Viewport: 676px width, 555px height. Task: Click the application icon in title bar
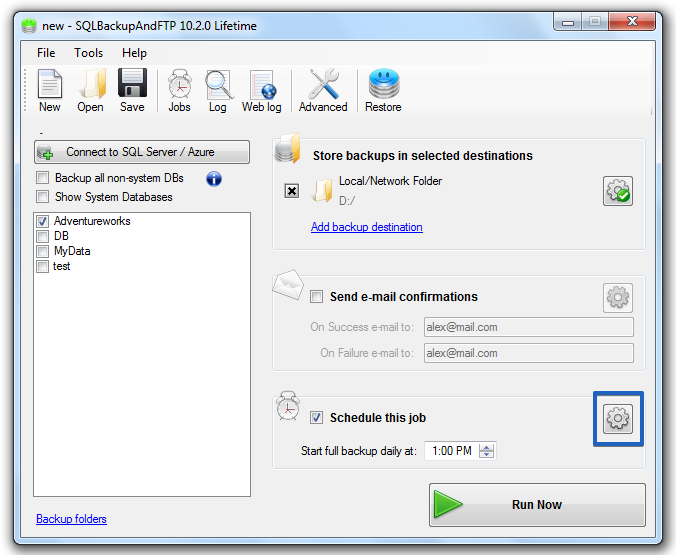29,26
